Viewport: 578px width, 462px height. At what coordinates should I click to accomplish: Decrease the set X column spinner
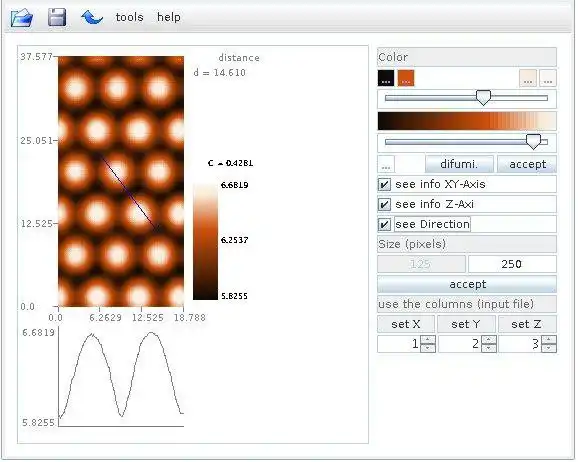tap(428, 348)
